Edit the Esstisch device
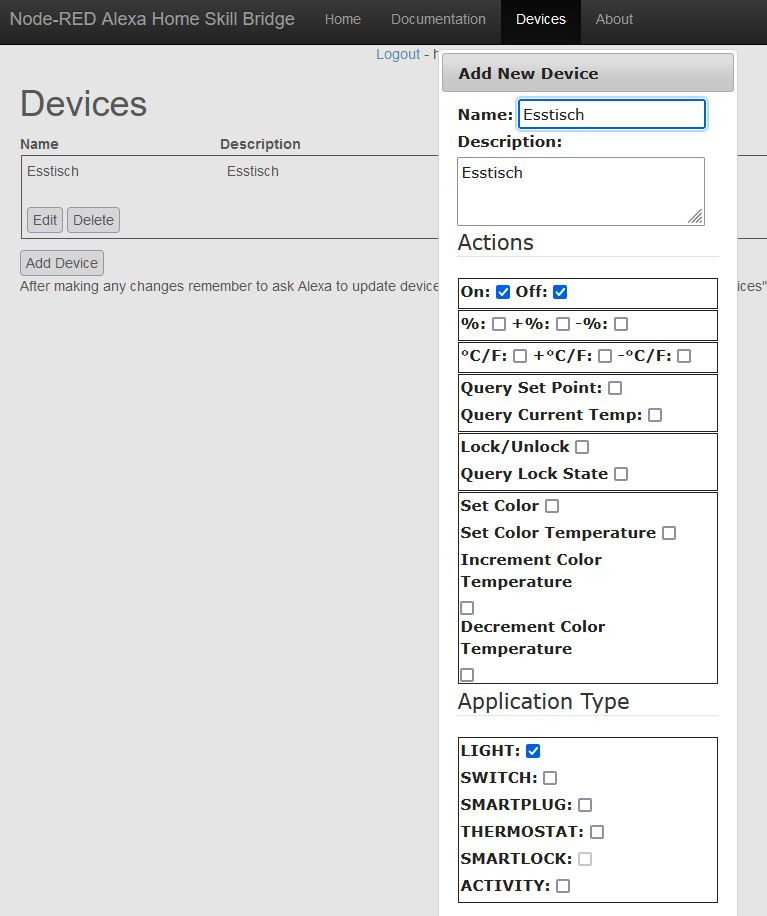Viewport: 767px width, 916px height. [x=45, y=220]
